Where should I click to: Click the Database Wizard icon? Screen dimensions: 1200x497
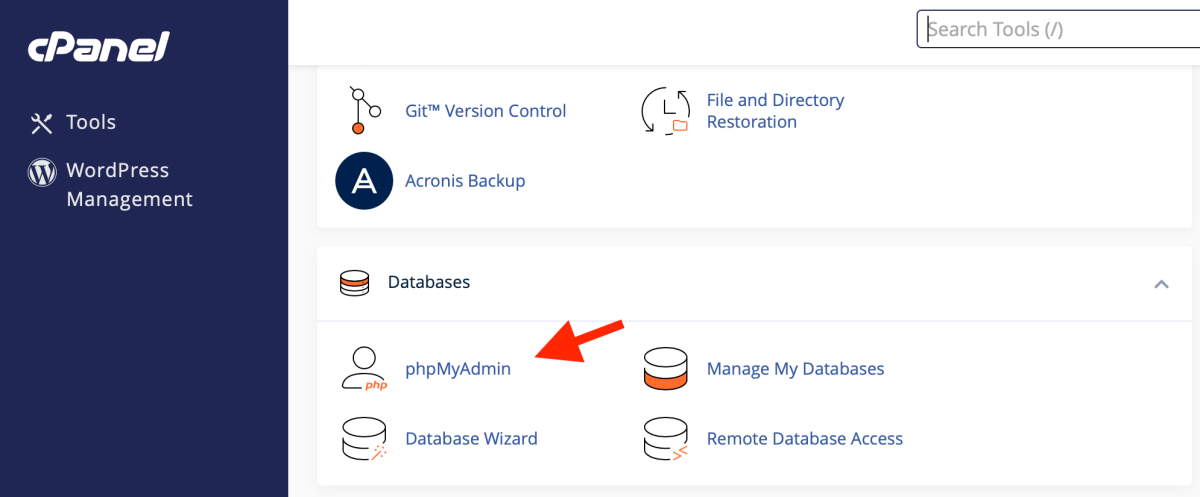click(x=364, y=439)
